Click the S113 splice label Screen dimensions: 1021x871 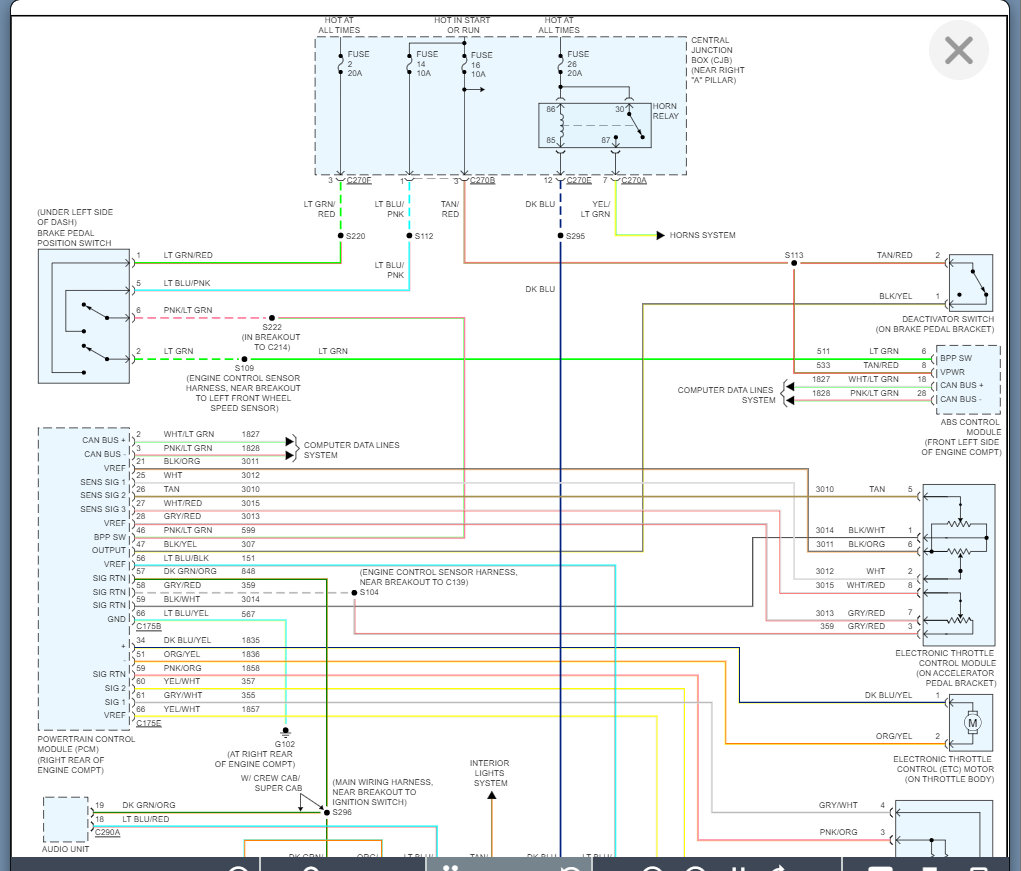pyautogui.click(x=794, y=255)
